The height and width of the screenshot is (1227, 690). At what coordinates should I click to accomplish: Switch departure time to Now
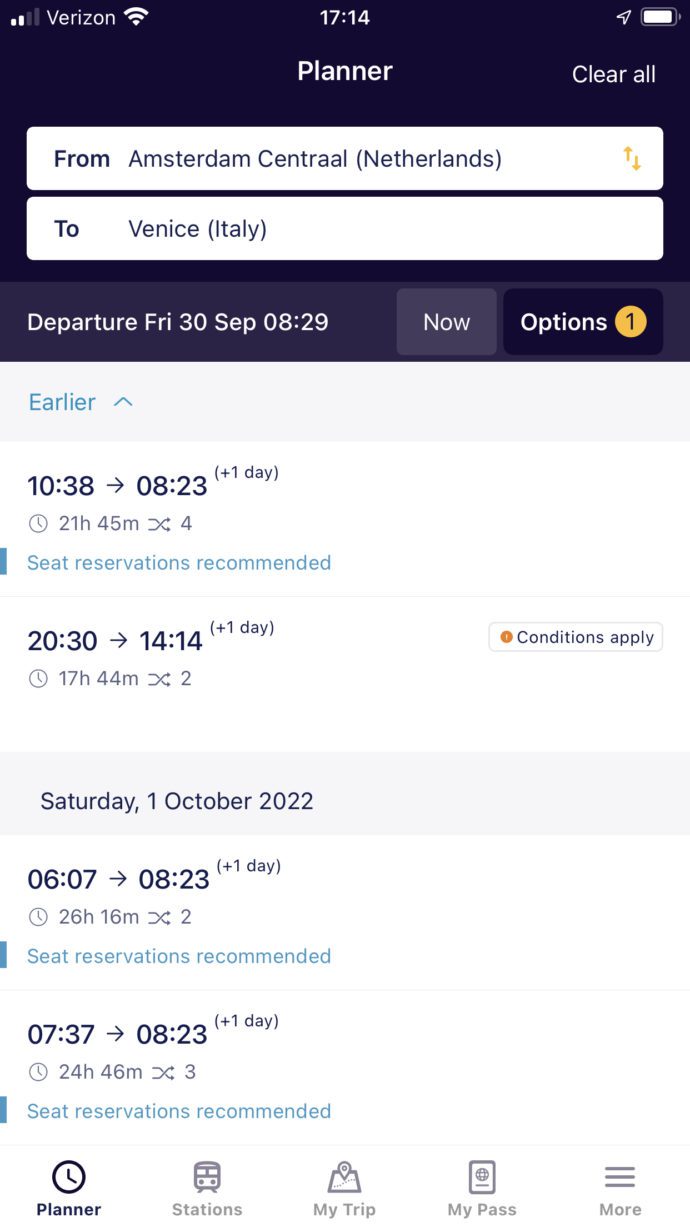pos(446,321)
